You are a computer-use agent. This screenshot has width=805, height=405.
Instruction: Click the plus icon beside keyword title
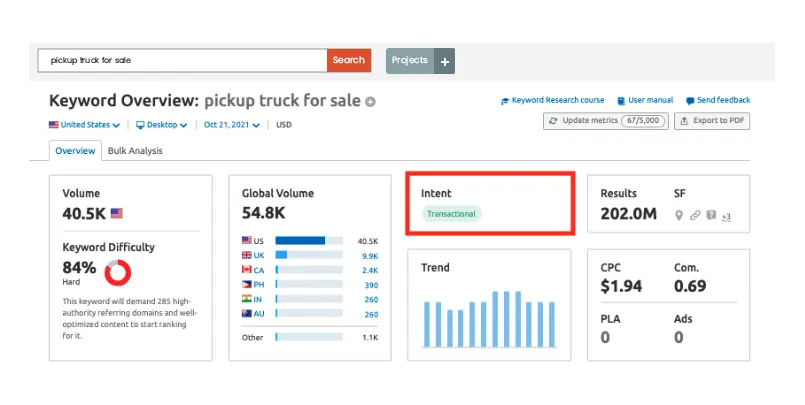370,102
